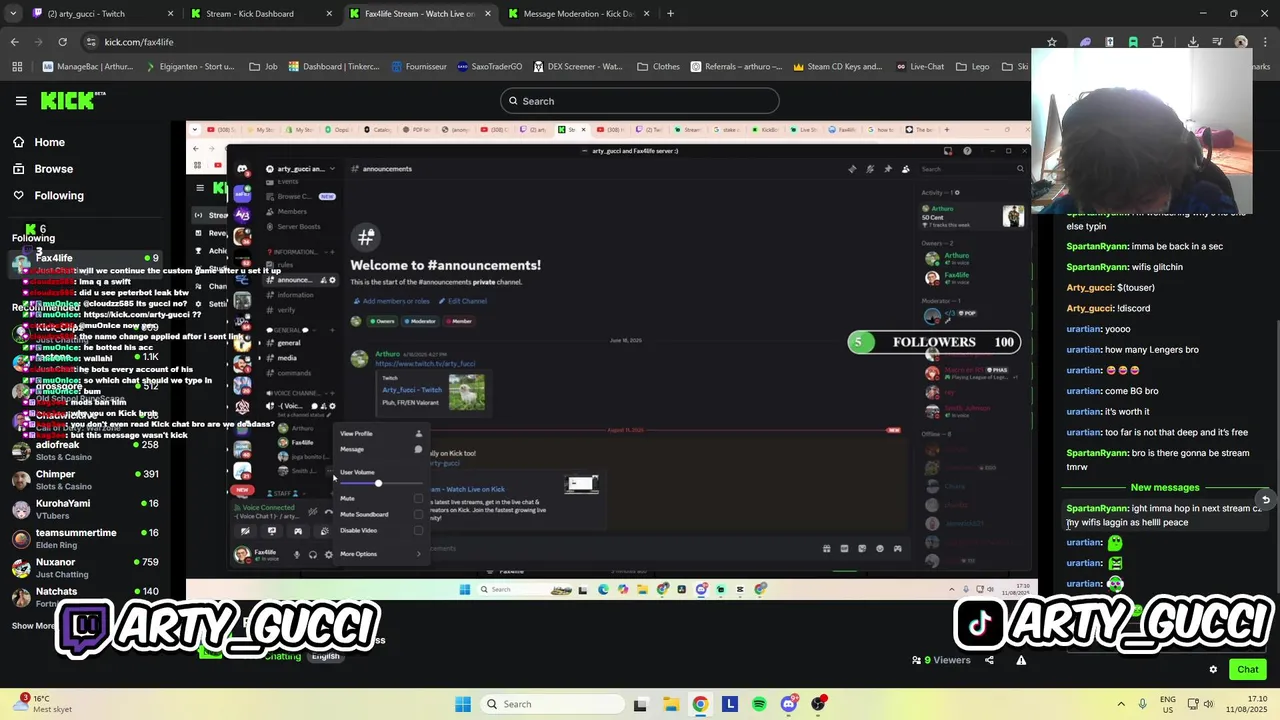
Task: Open KurohaYami channel in sidebar
Action: pyautogui.click(x=86, y=510)
